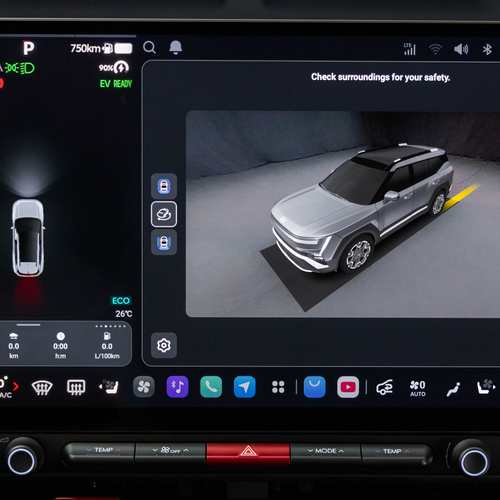500x500 pixels.
Task: Decrease fan speed on fan OFF rocker
Action: (x=155, y=450)
